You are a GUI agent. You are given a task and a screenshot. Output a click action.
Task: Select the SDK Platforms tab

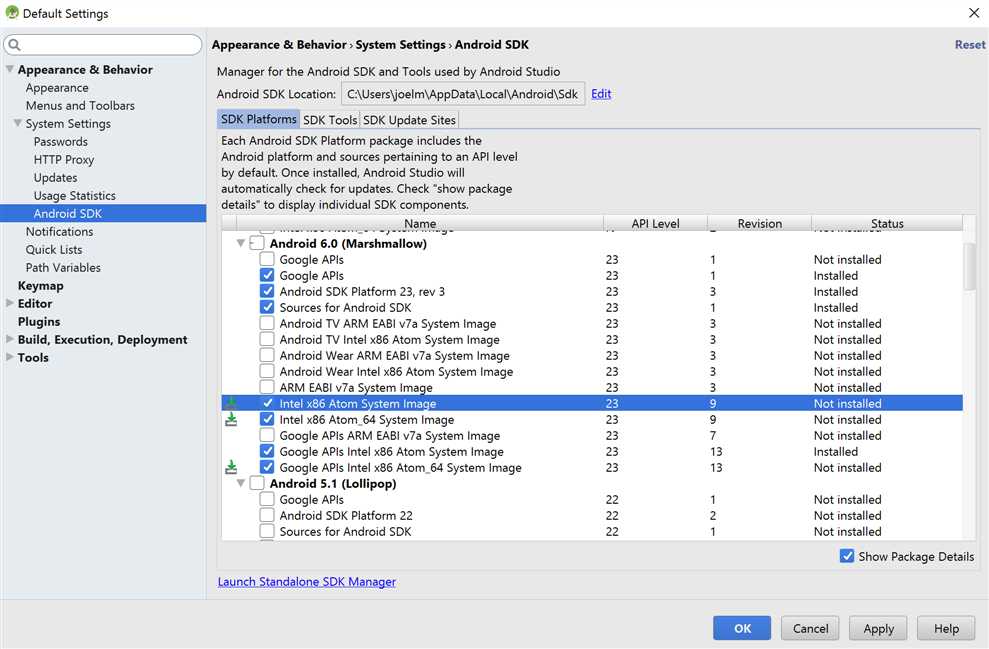tap(259, 119)
